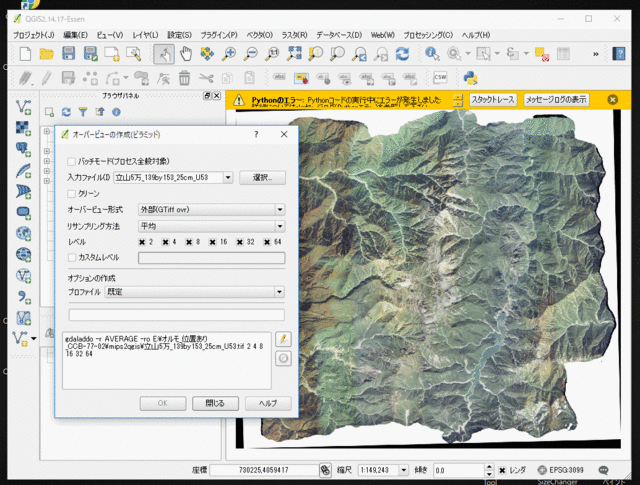Show the message log button
Viewport: 640px width, 485px height.
pos(556,100)
